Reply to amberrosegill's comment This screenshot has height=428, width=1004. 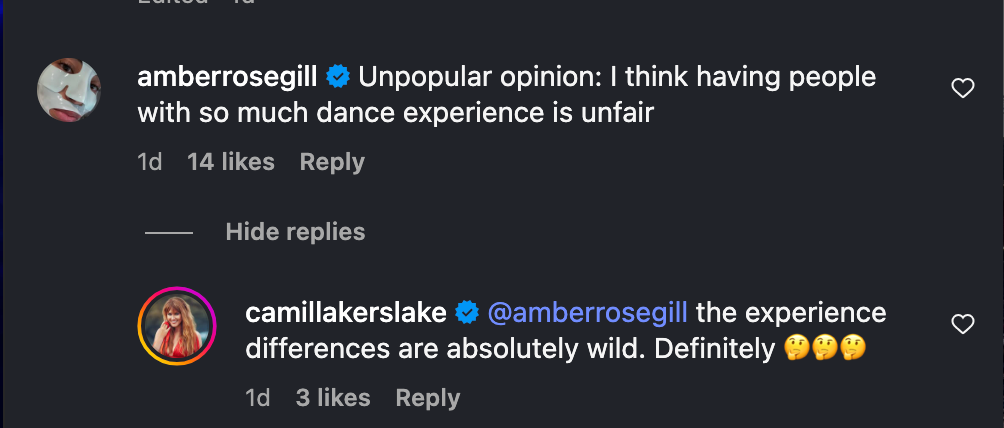(x=332, y=162)
